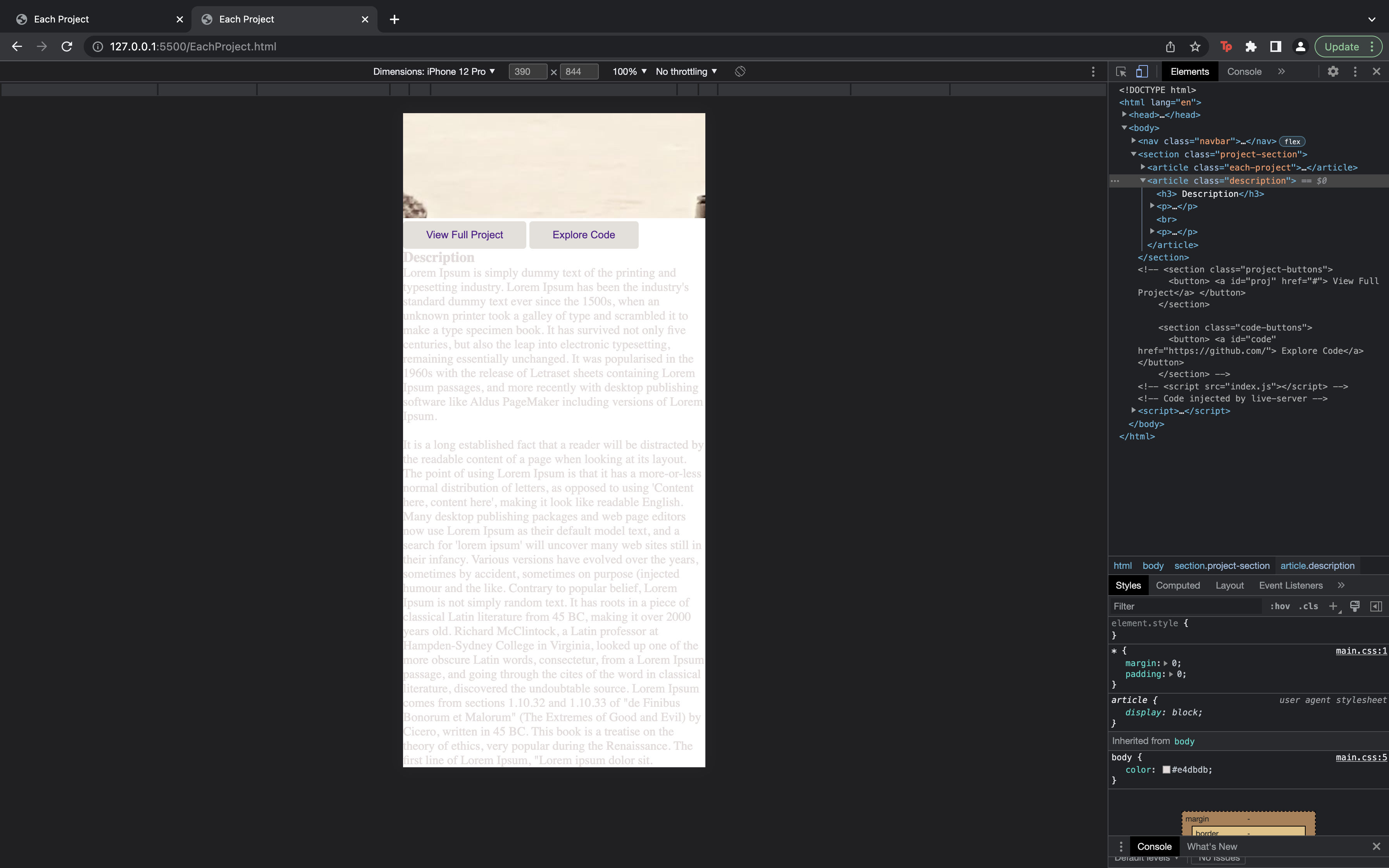
Task: Click the rotate device orientation icon
Action: [x=740, y=71]
